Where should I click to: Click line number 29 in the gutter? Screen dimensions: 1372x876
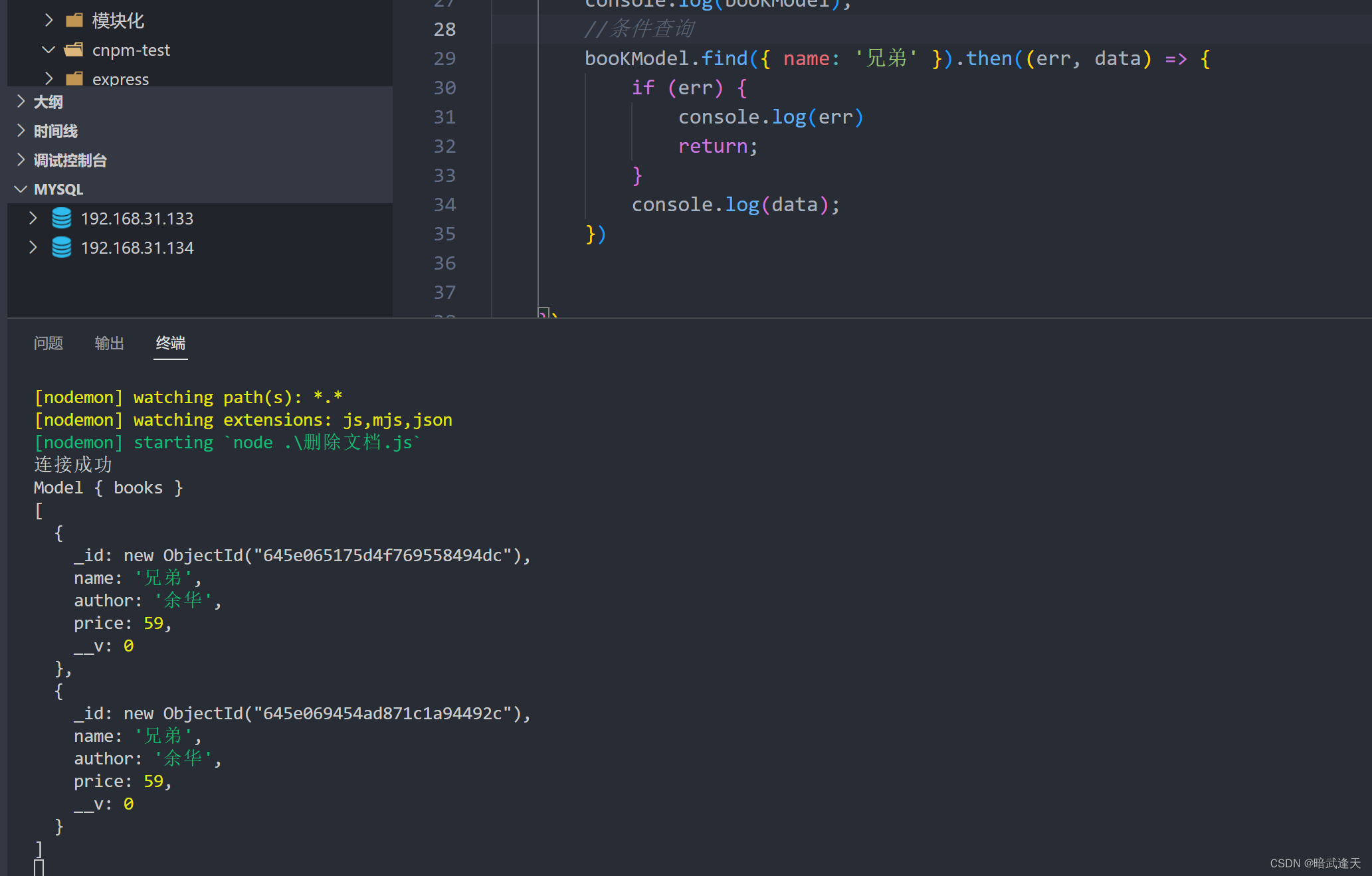444,58
